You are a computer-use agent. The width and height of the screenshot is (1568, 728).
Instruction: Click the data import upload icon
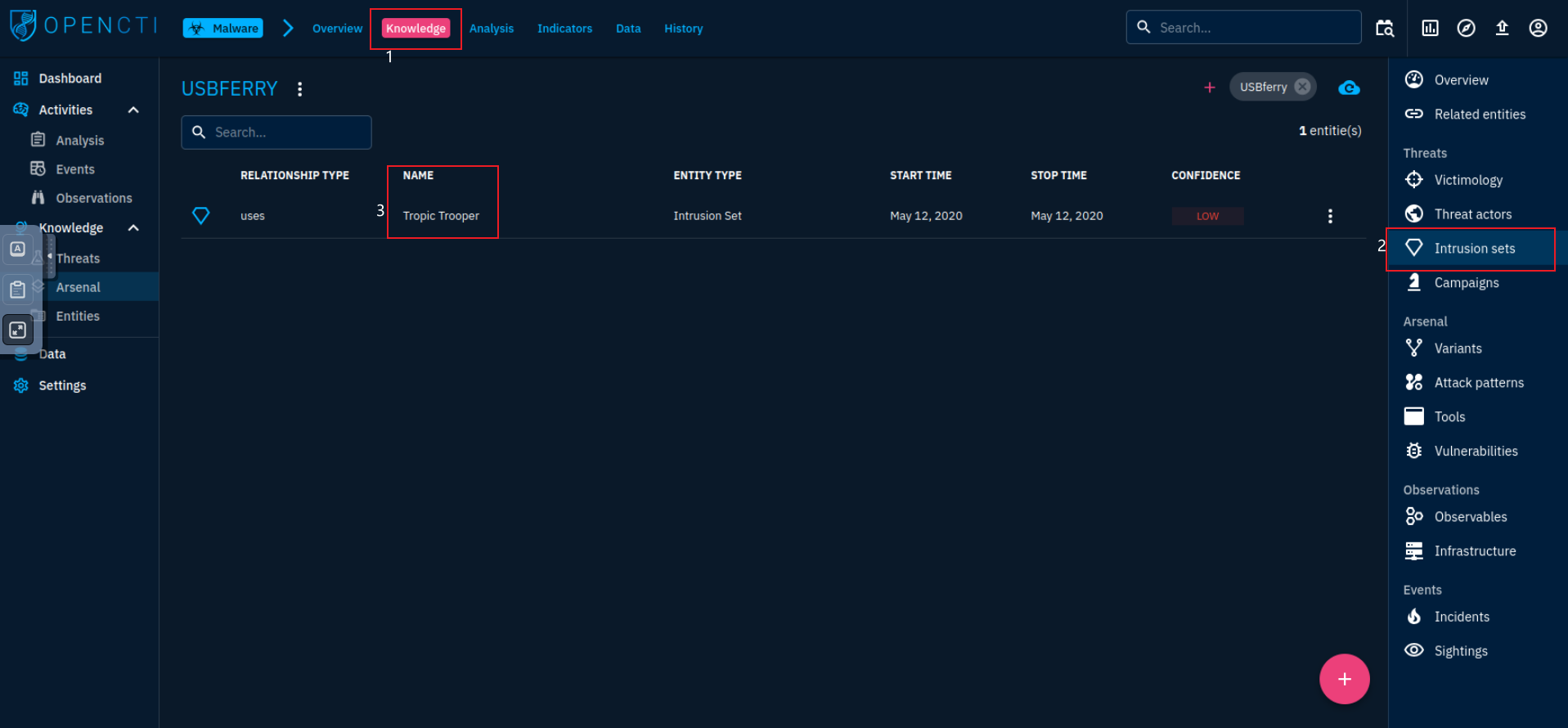(x=1502, y=28)
